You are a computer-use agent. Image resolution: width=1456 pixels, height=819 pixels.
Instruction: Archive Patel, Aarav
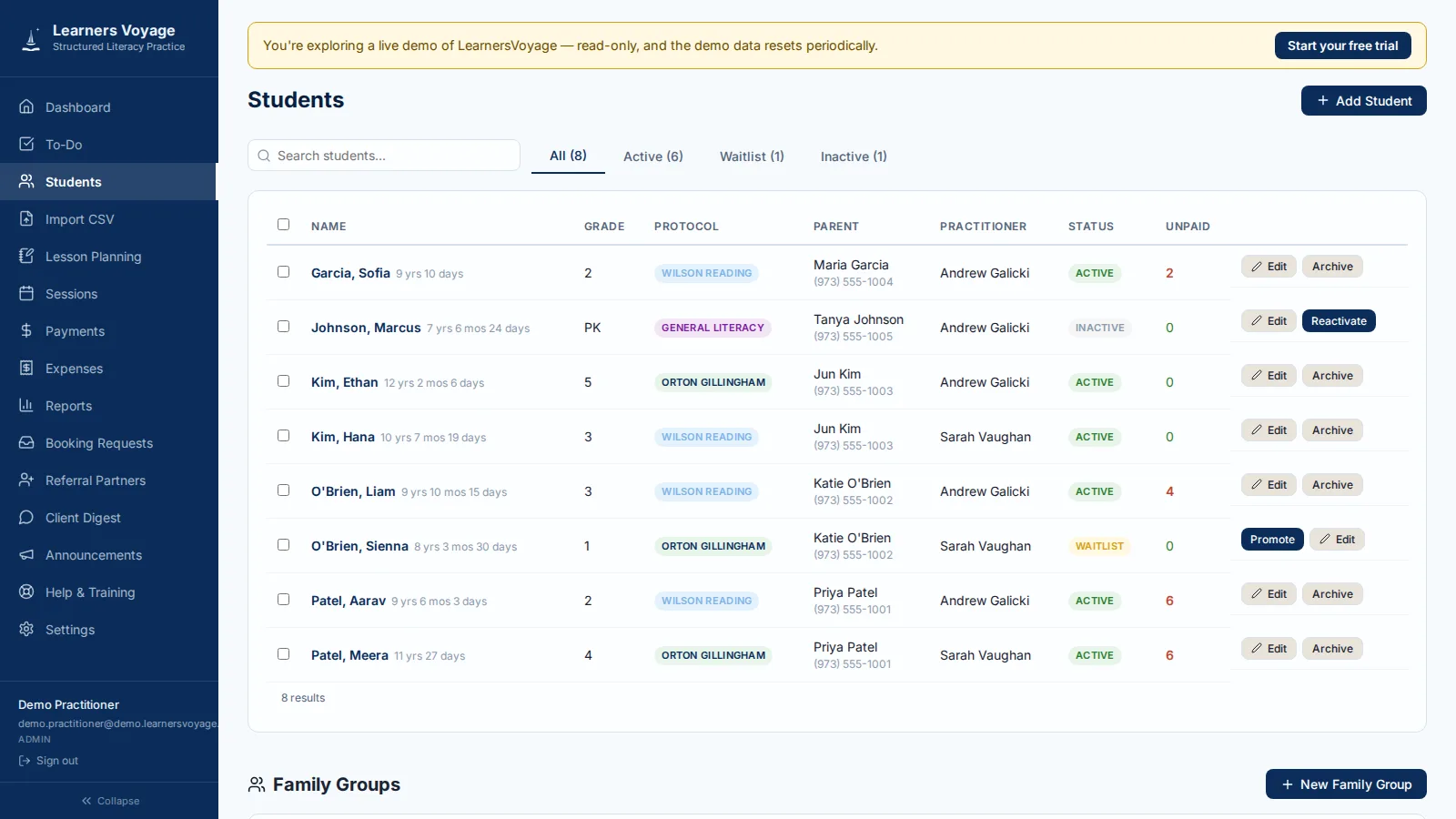(x=1332, y=594)
